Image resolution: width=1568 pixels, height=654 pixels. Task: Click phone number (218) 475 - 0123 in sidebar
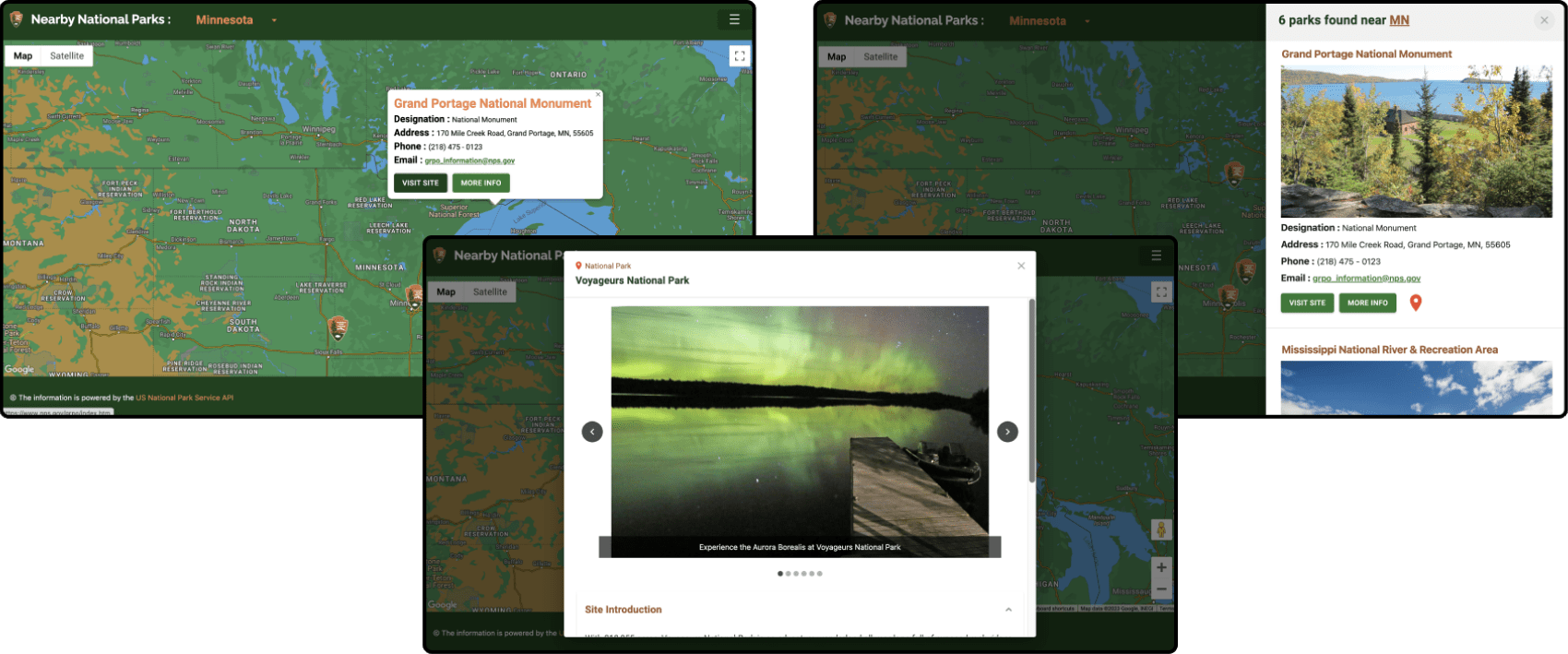[x=1348, y=261]
